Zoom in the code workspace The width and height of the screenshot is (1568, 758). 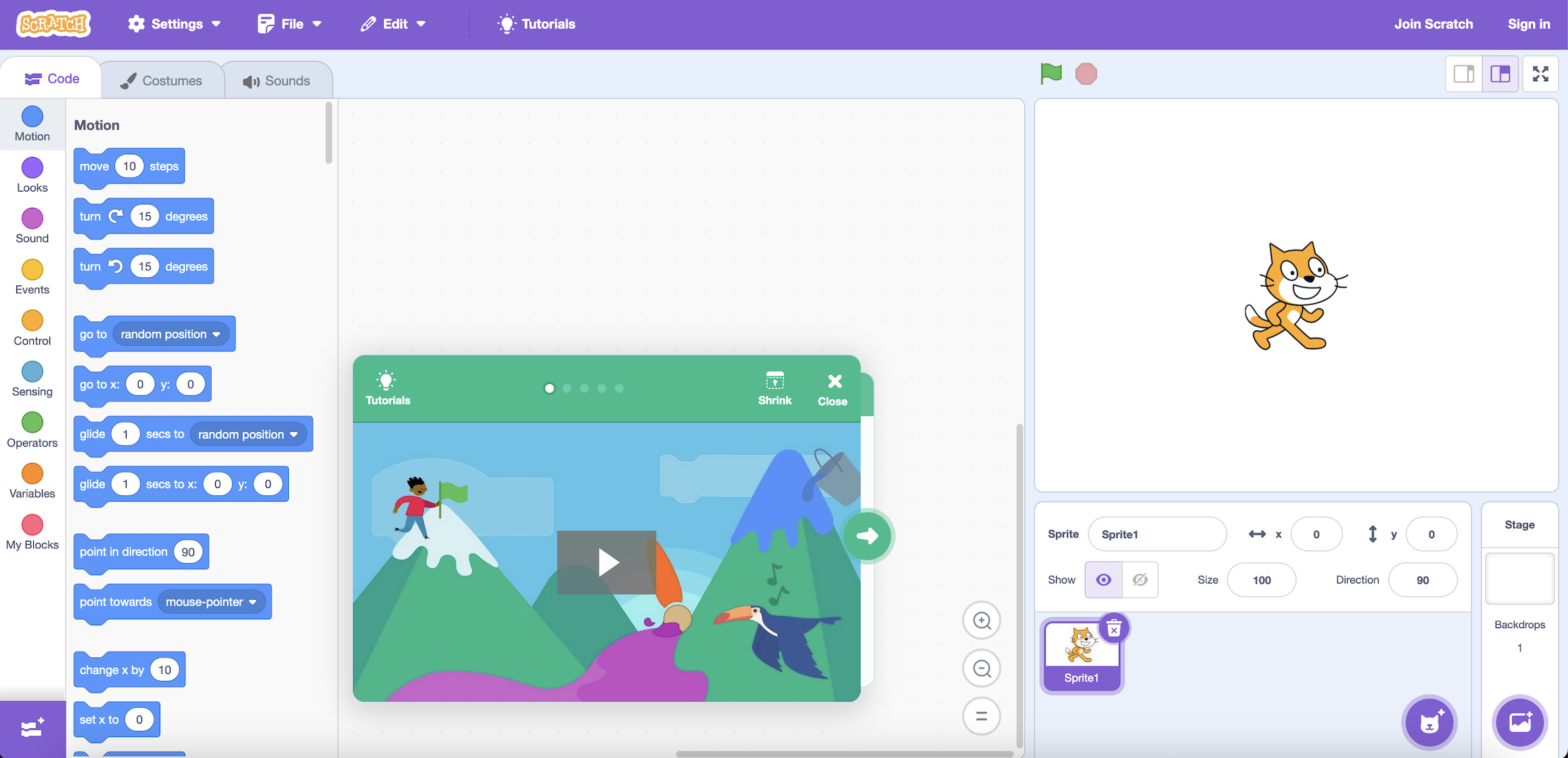[x=982, y=620]
